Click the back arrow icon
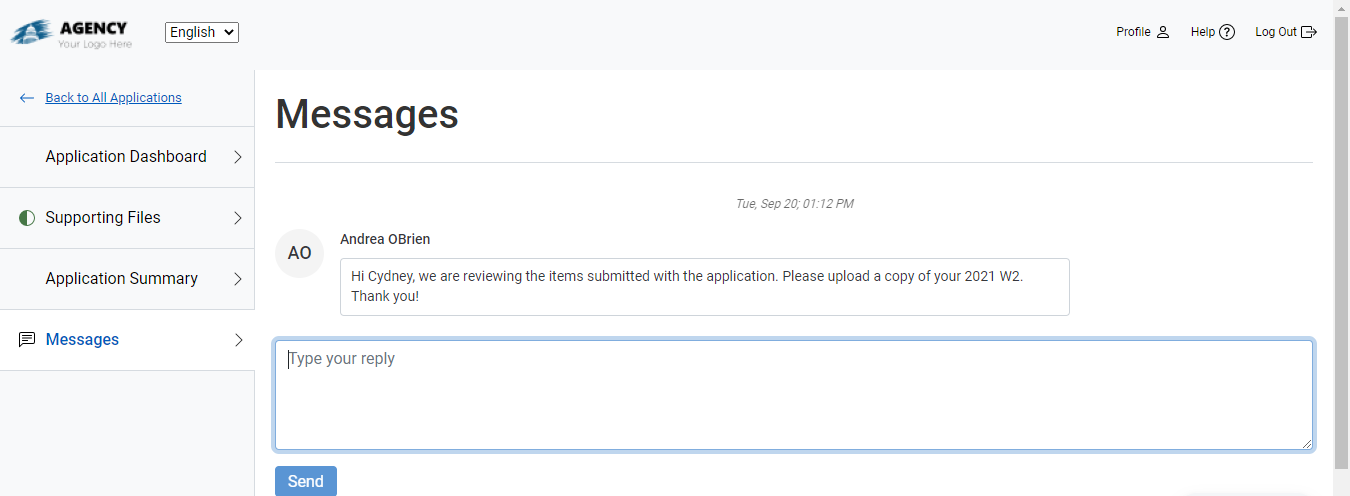Viewport: 1350px width, 496px height. tap(27, 98)
